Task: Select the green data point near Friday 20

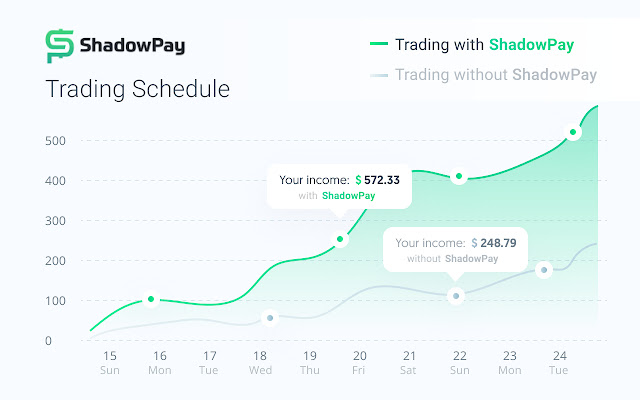Action: [x=340, y=239]
